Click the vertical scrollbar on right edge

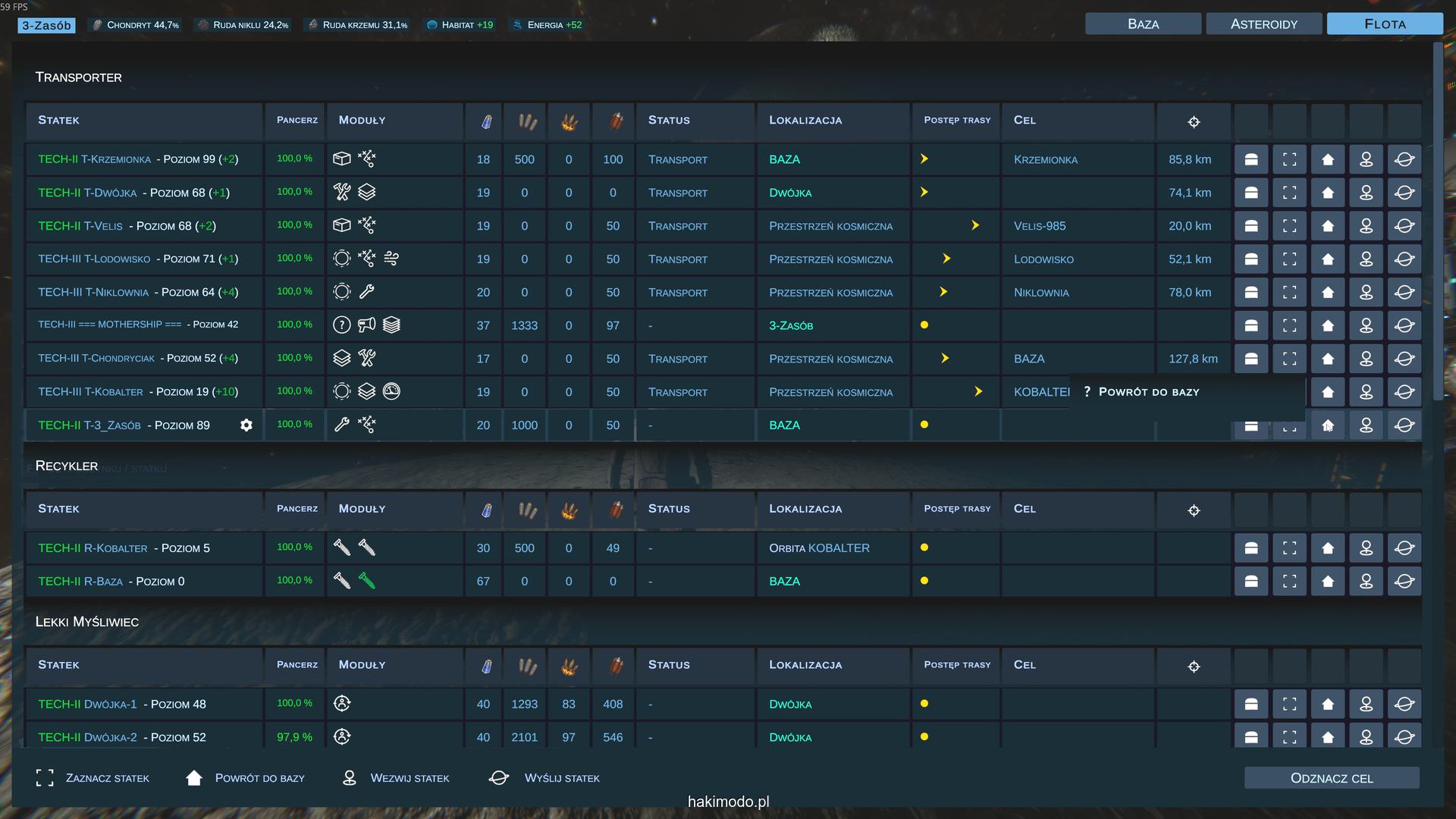[1438, 221]
